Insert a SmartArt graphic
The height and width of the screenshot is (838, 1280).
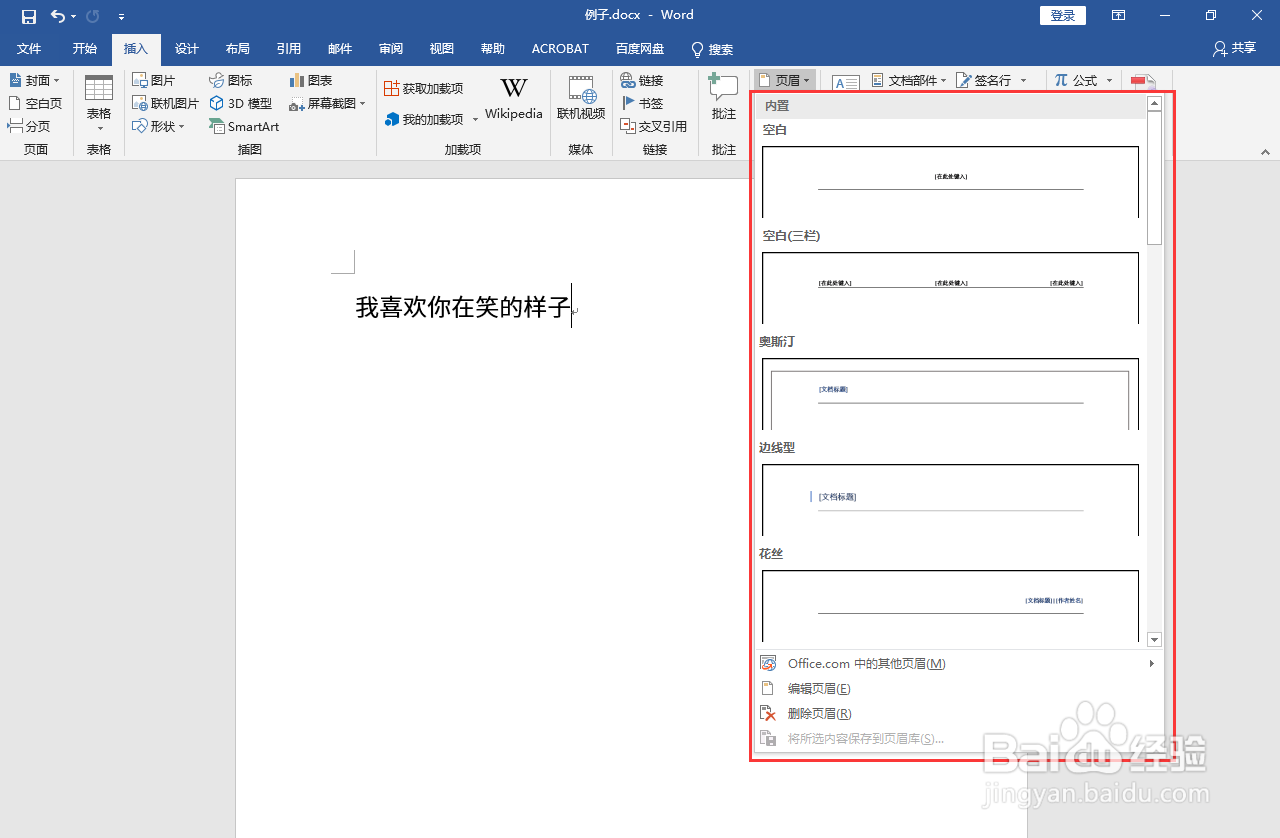coord(244,126)
